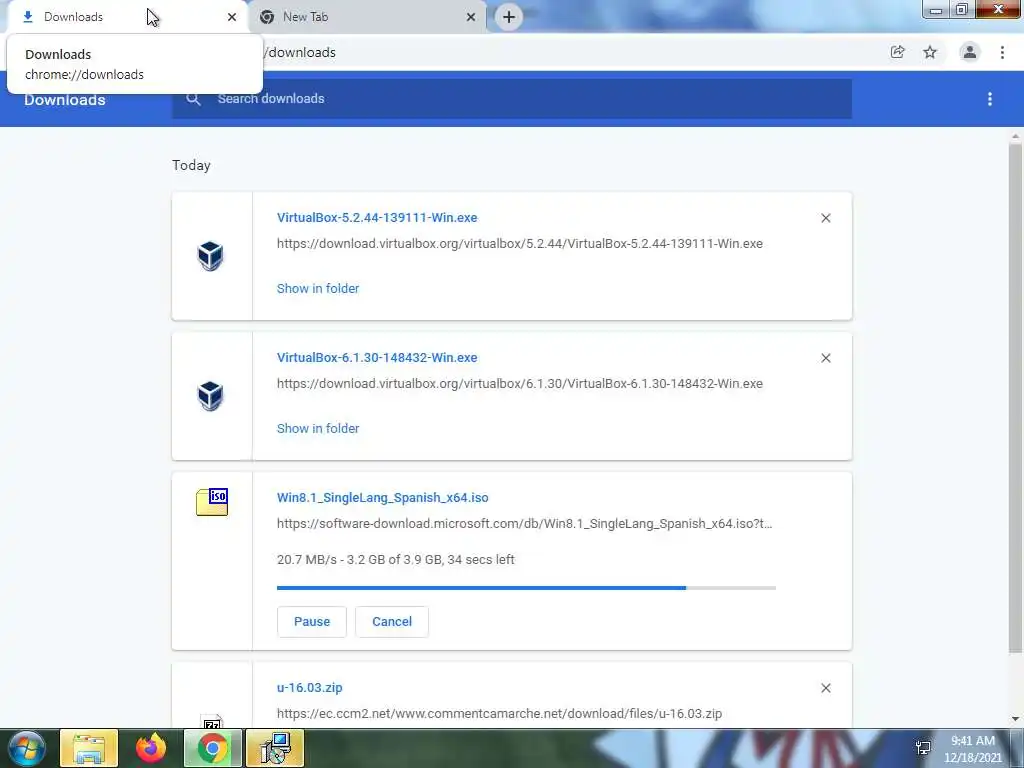Close the New Tab tab
1024x768 pixels.
[471, 17]
